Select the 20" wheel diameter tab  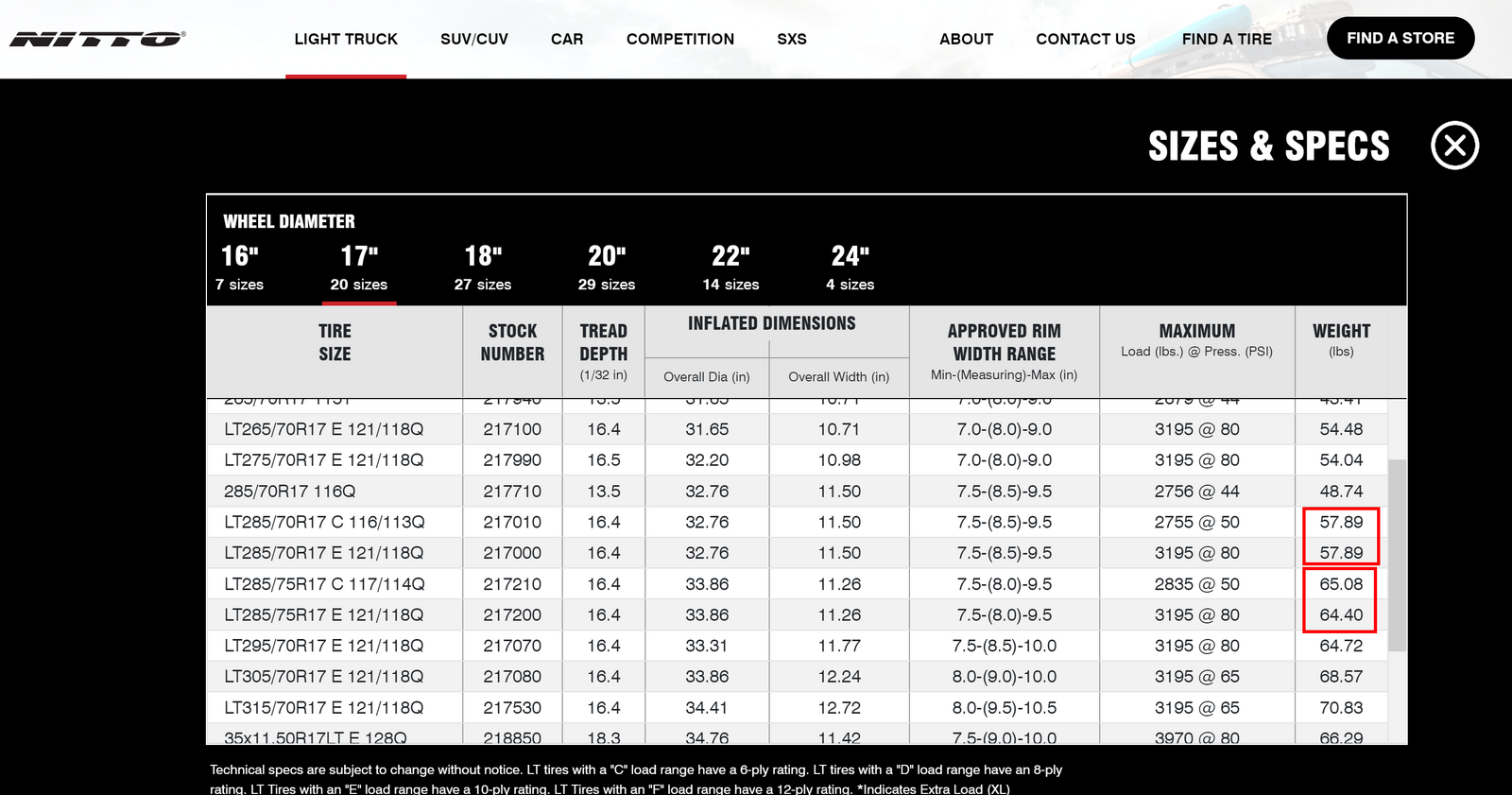pos(607,268)
